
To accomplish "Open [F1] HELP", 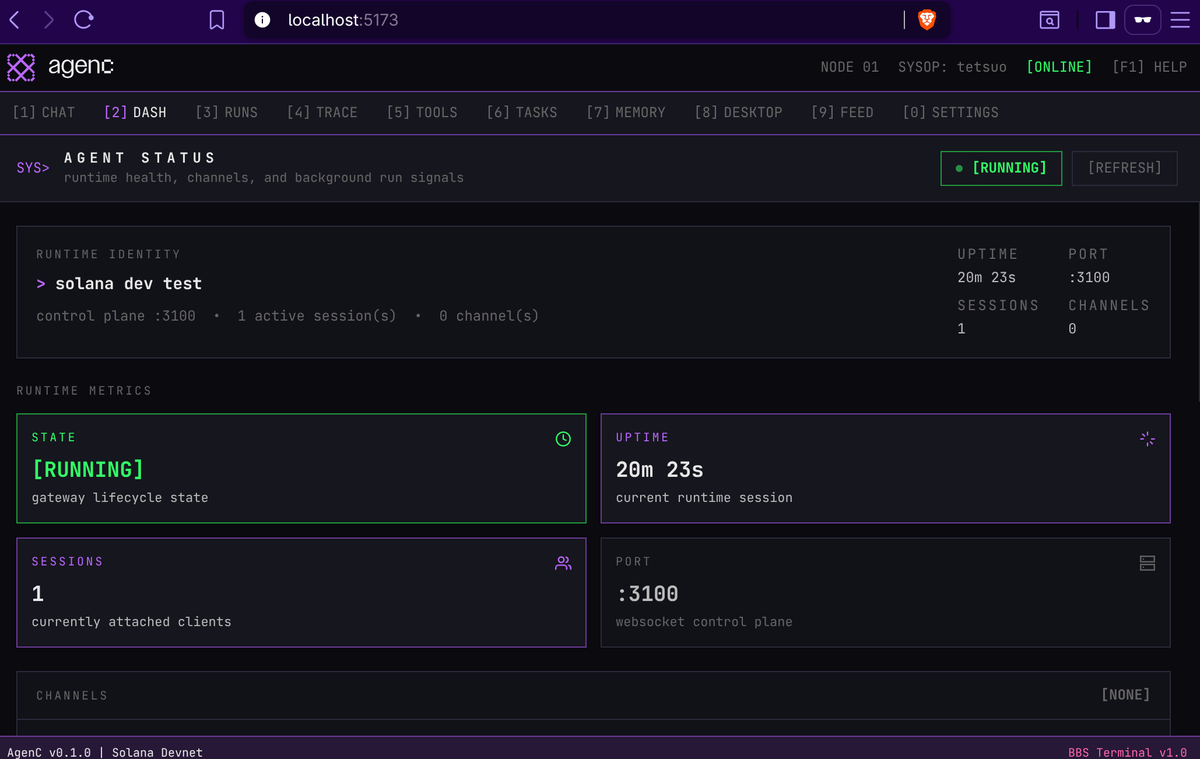I will pyautogui.click(x=1149, y=67).
